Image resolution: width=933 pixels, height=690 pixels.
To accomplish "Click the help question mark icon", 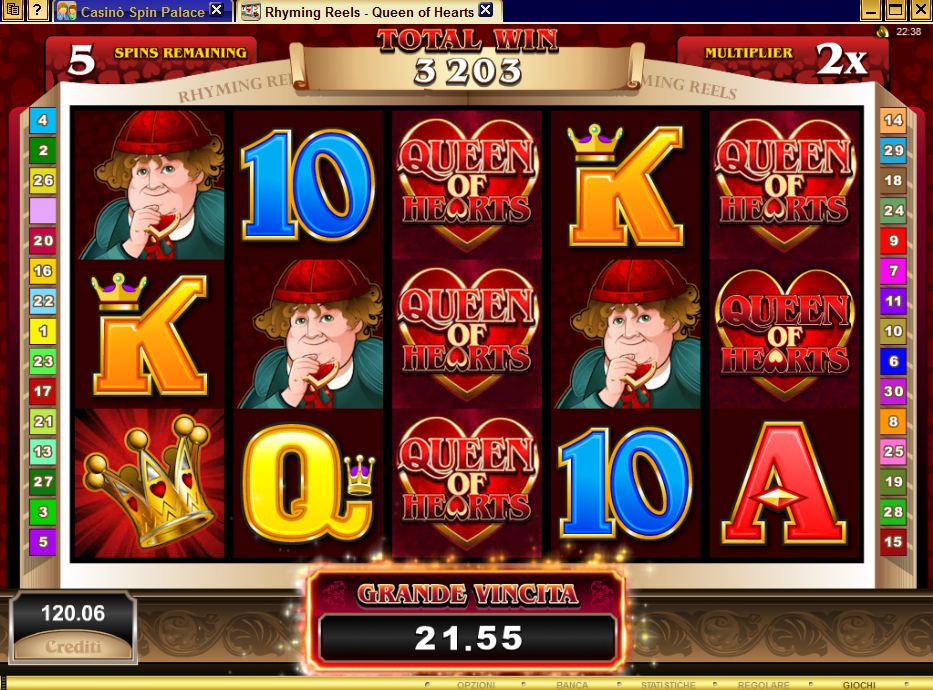I will coord(37,10).
